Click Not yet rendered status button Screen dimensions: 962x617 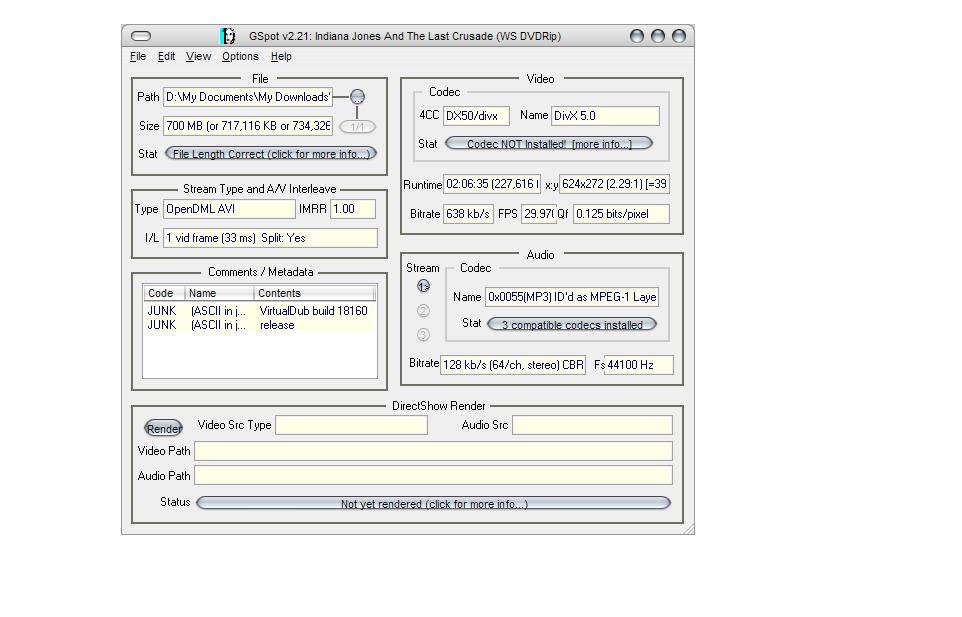point(433,504)
